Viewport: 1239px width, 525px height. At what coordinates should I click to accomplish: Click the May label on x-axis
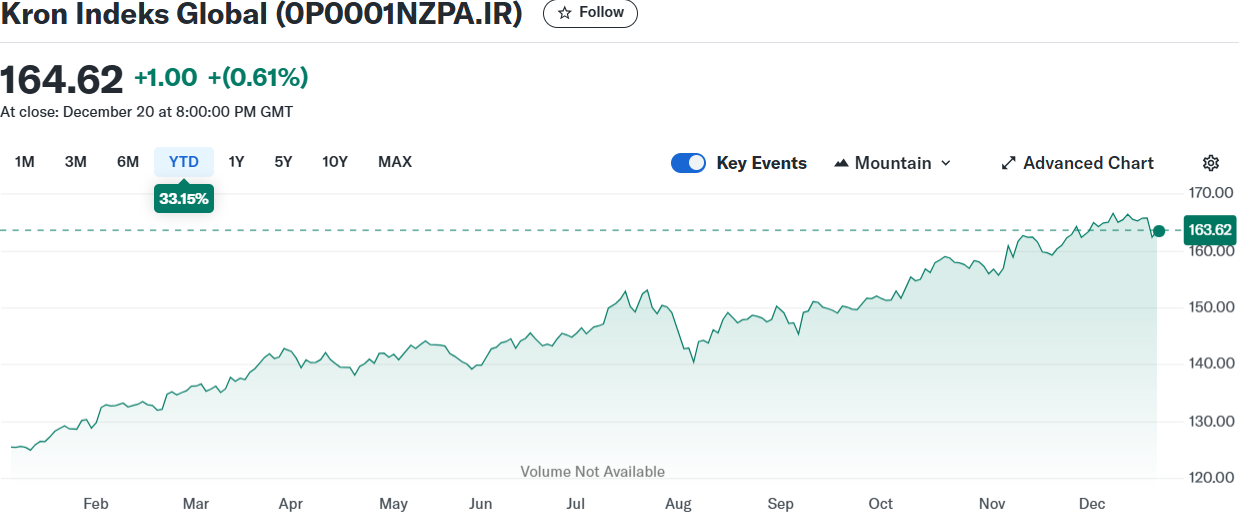coord(394,504)
